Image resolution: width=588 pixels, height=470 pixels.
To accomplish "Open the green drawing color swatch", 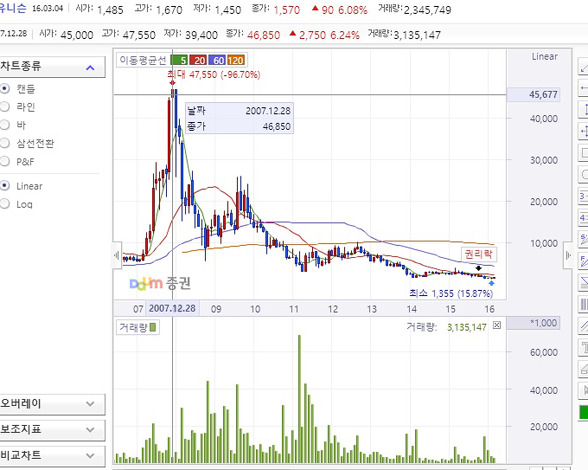I will 584,412.
